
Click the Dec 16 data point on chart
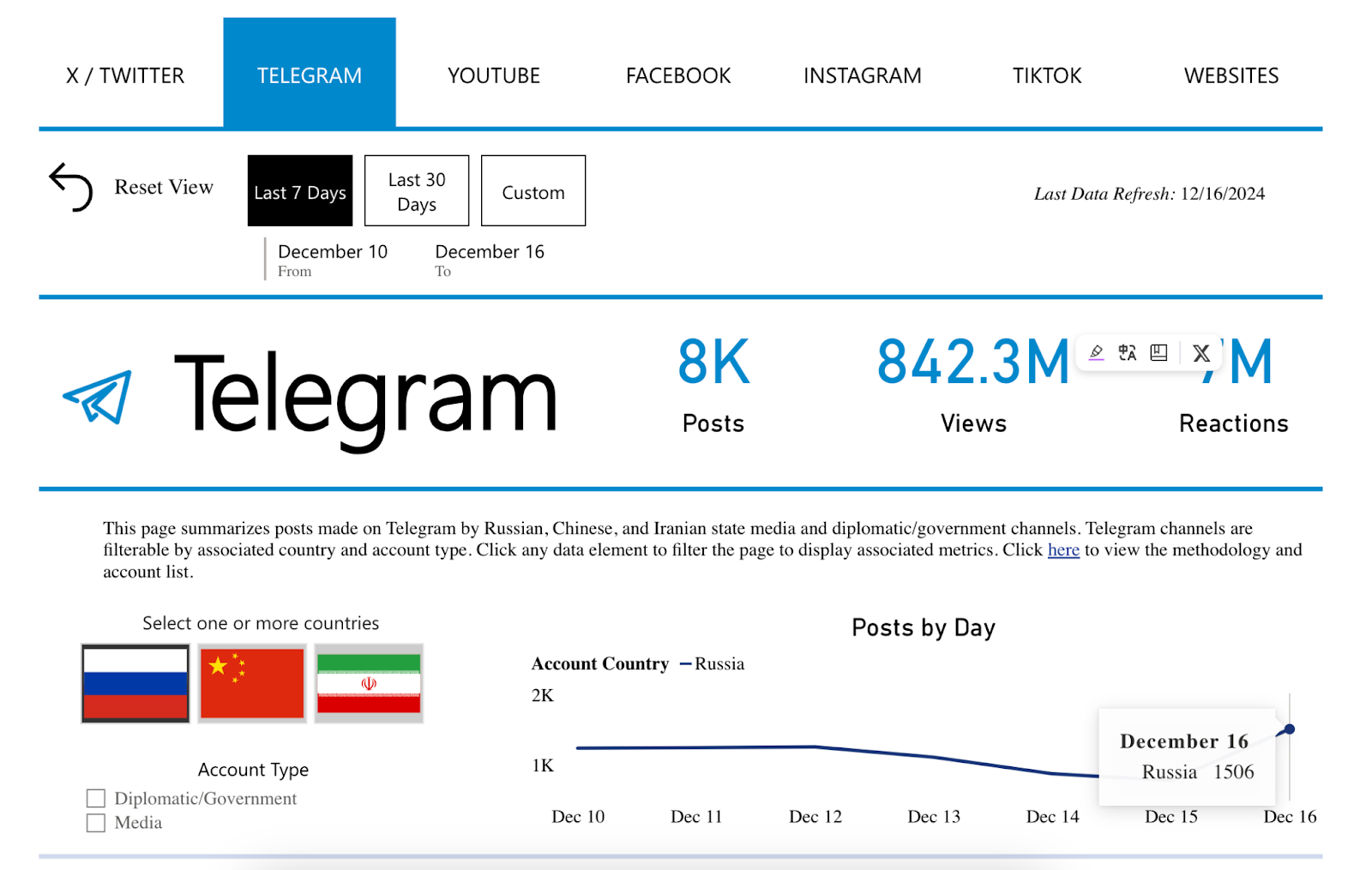1289,729
